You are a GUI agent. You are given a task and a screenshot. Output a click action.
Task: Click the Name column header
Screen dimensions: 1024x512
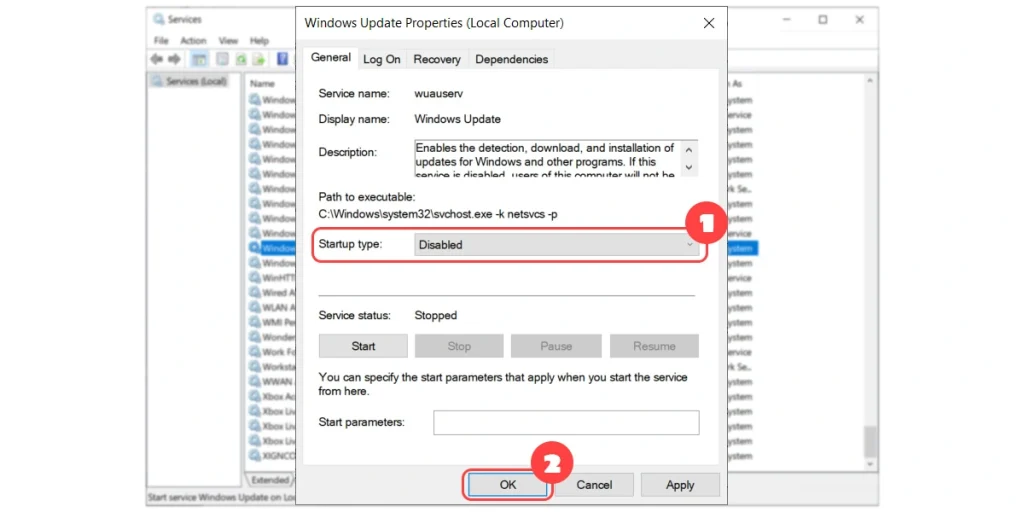click(263, 84)
